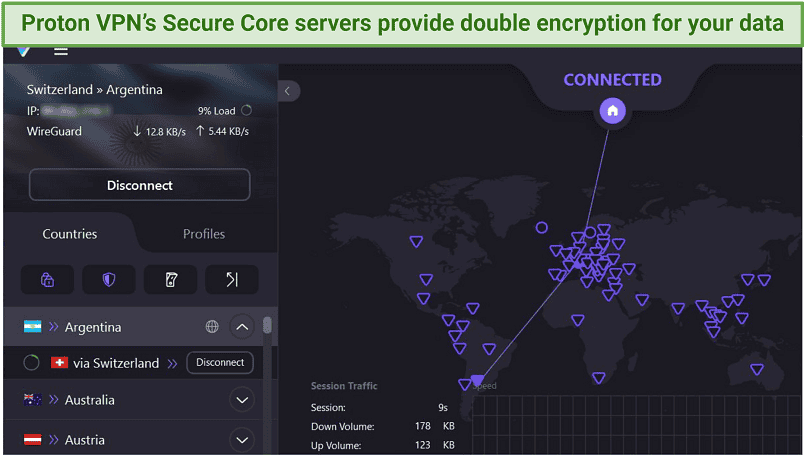Open the hamburger menu

pos(61,51)
